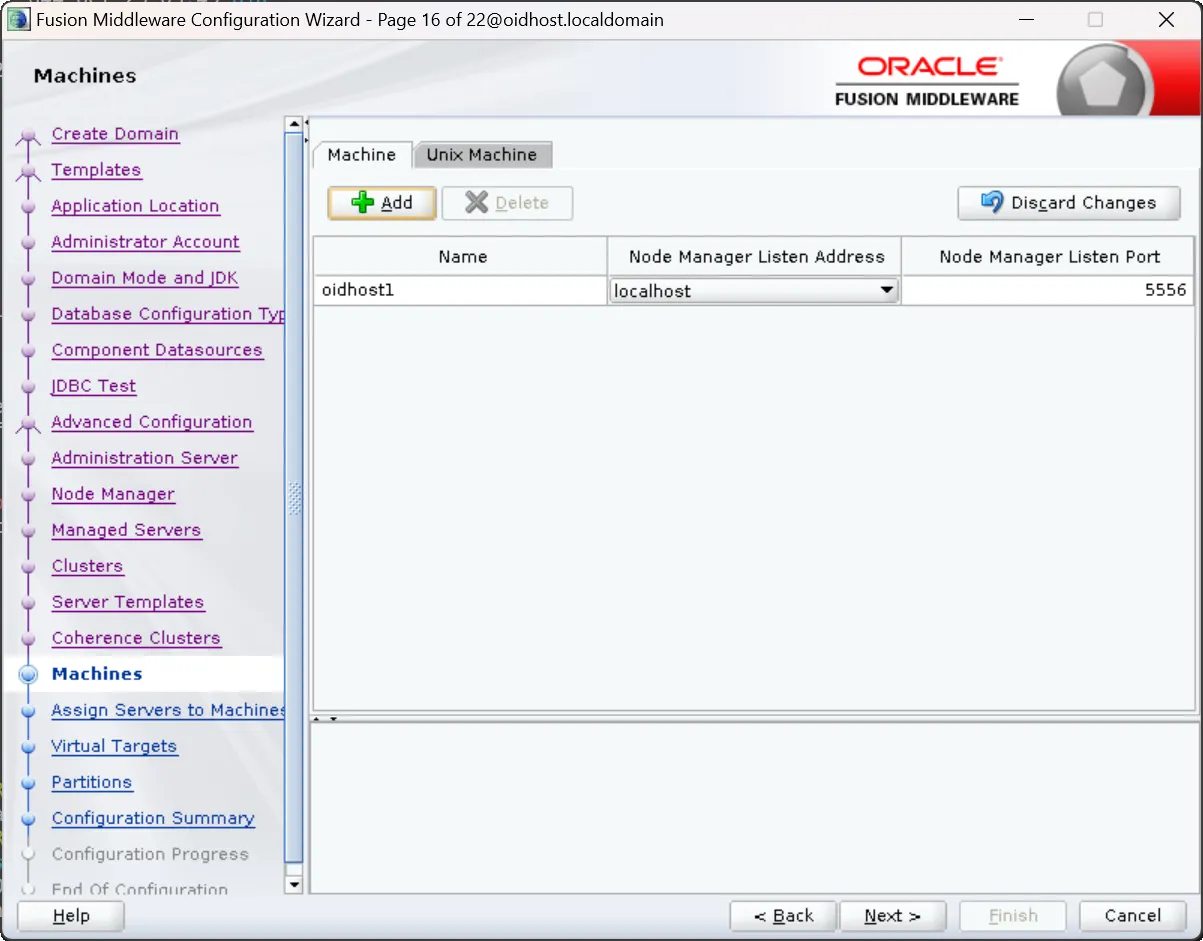This screenshot has width=1203, height=941.
Task: Go Back to the previous page
Action: (x=783, y=916)
